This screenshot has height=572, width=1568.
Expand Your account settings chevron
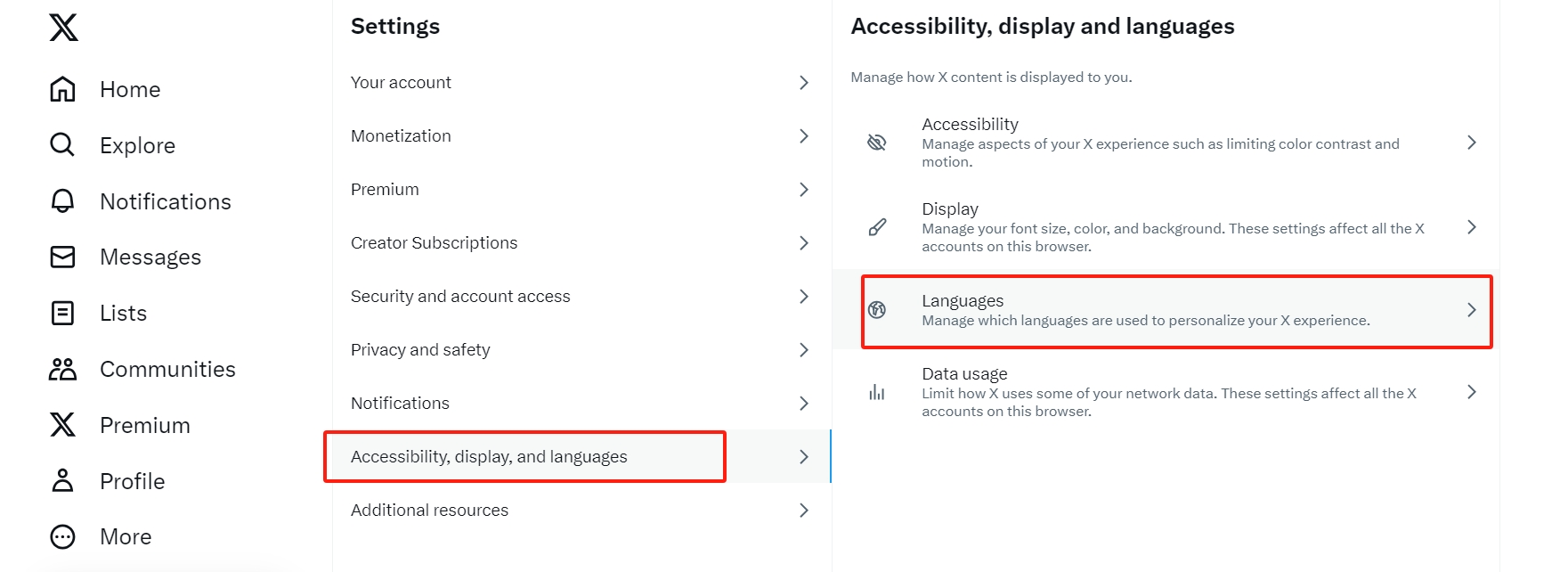tap(804, 83)
